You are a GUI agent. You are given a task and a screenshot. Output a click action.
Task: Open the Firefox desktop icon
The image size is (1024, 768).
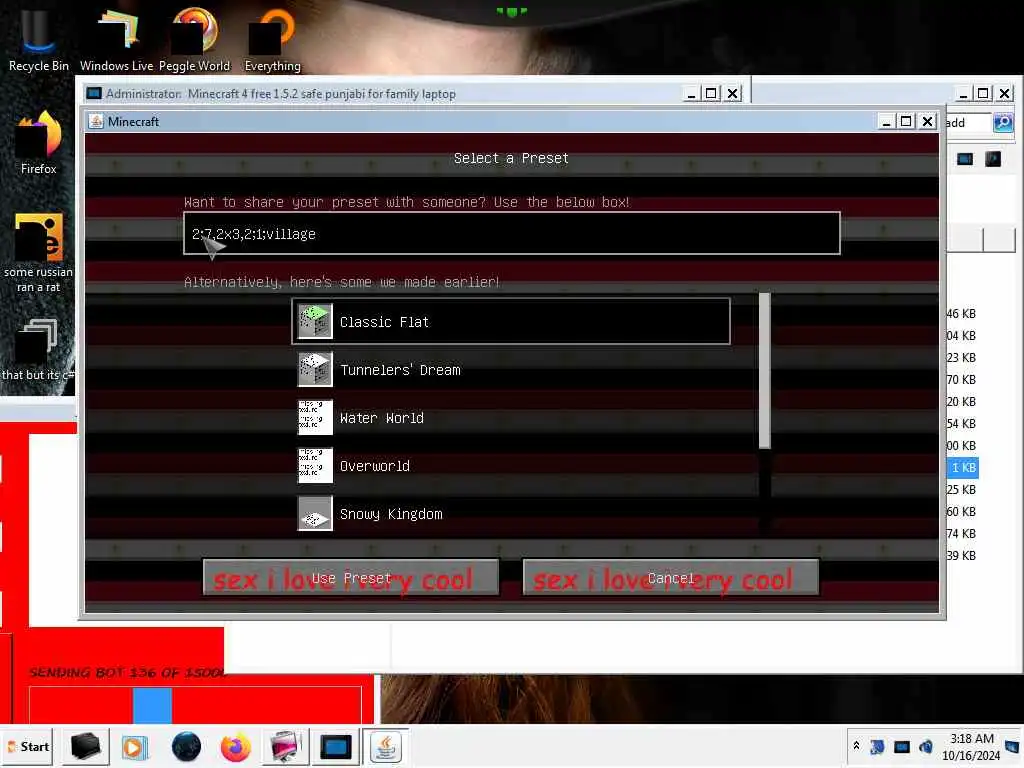[x=38, y=144]
